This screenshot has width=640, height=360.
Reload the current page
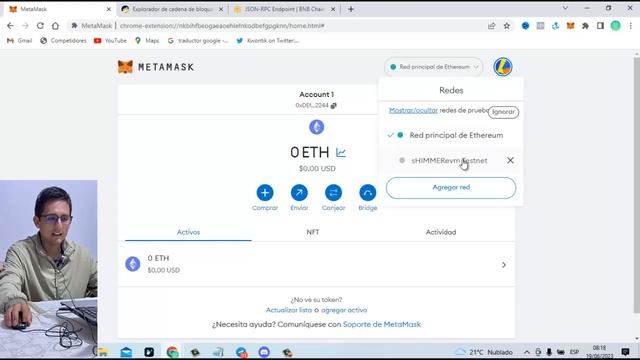[40, 26]
